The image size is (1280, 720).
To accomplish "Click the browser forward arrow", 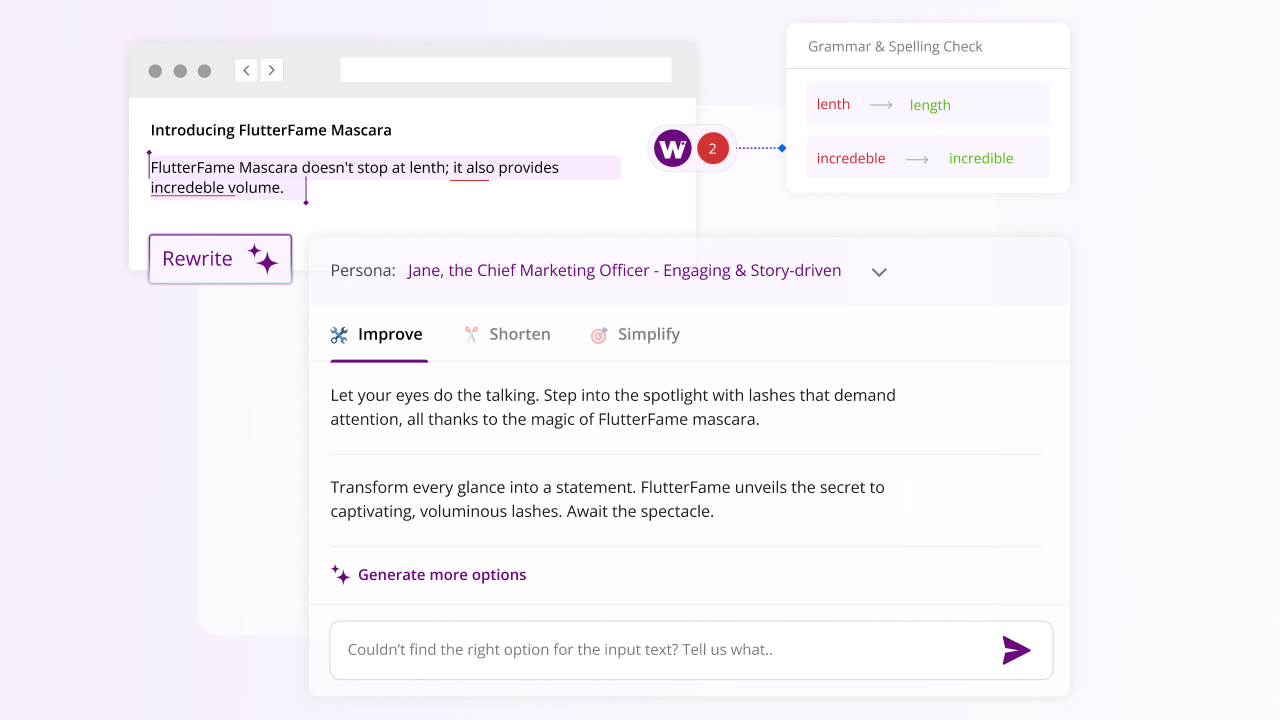I will 271,70.
